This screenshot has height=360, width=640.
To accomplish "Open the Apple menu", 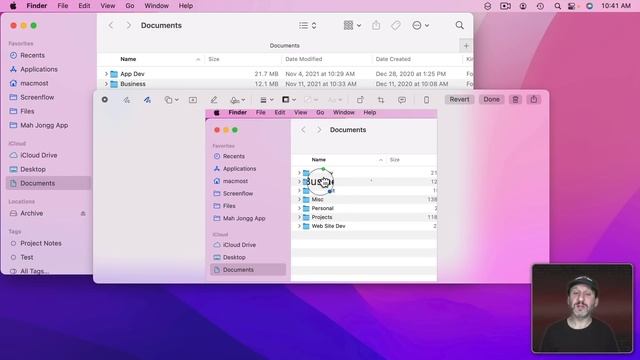I will click(x=13, y=6).
